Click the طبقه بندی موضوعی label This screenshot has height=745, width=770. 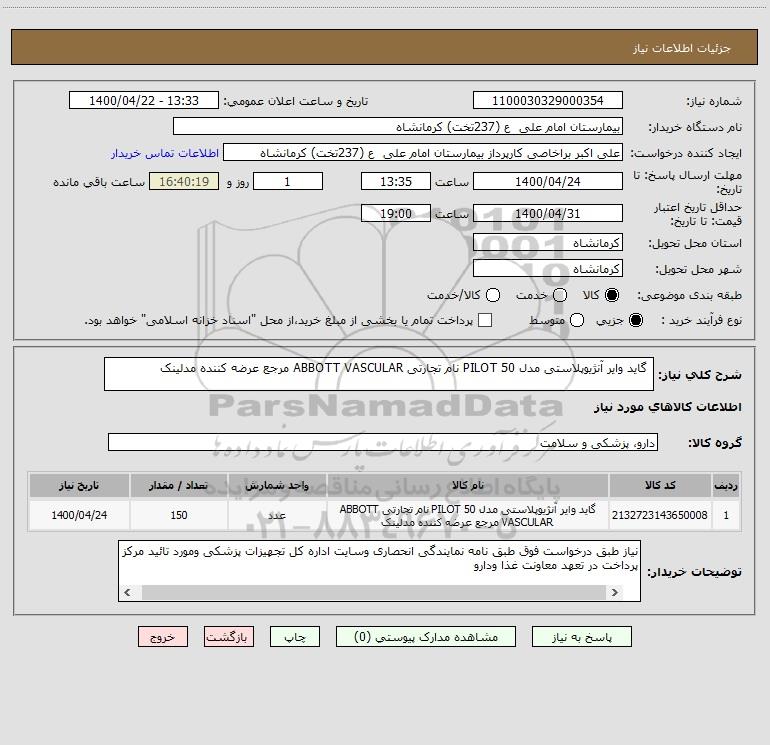689,295
